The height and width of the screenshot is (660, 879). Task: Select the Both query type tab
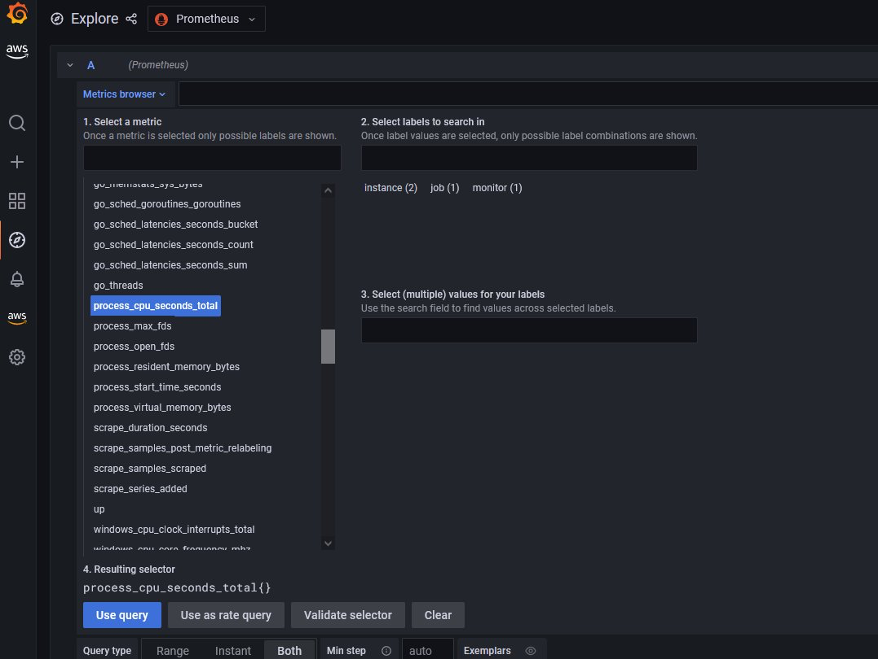point(289,650)
